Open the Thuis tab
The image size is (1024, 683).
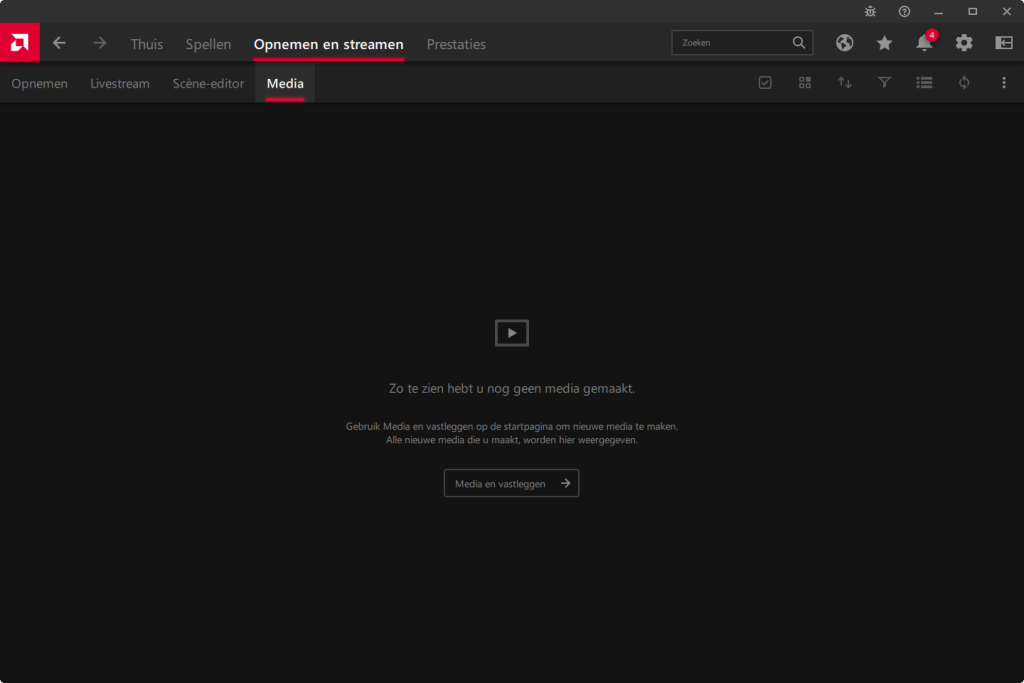(146, 44)
